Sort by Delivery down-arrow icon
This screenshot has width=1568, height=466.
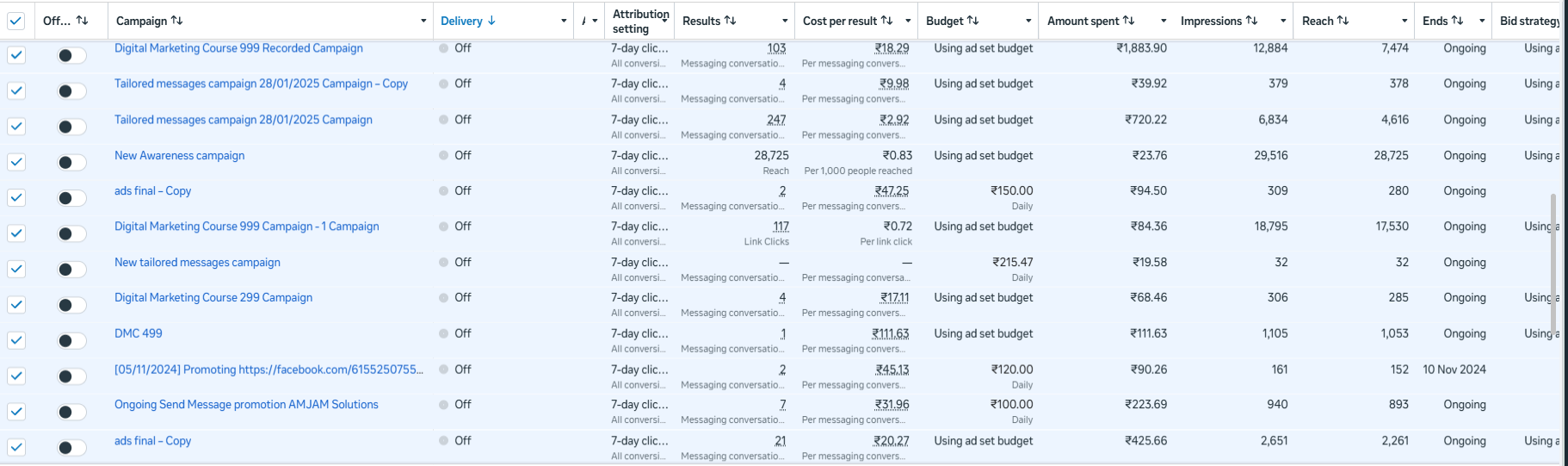(x=491, y=21)
